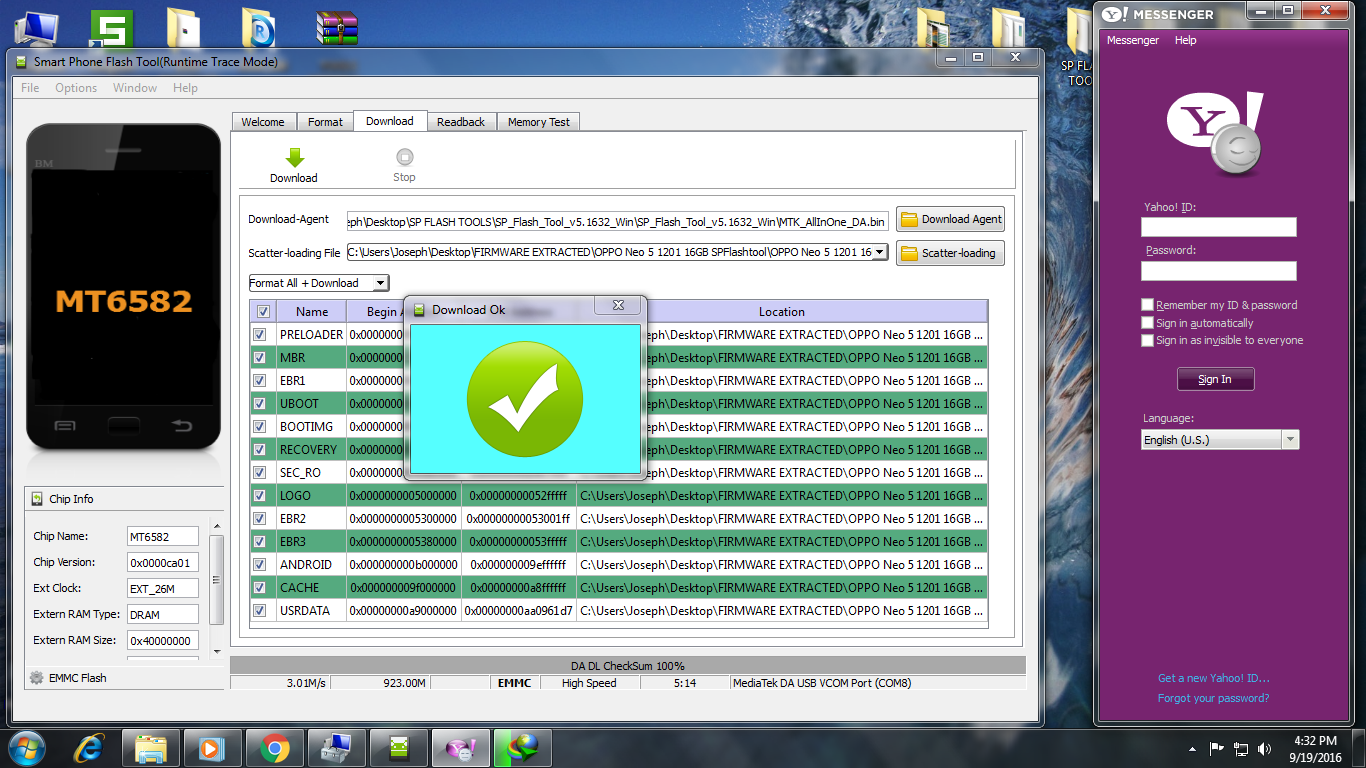Switch to the Readback tab
Viewport: 1366px width, 768px height.
click(x=461, y=122)
